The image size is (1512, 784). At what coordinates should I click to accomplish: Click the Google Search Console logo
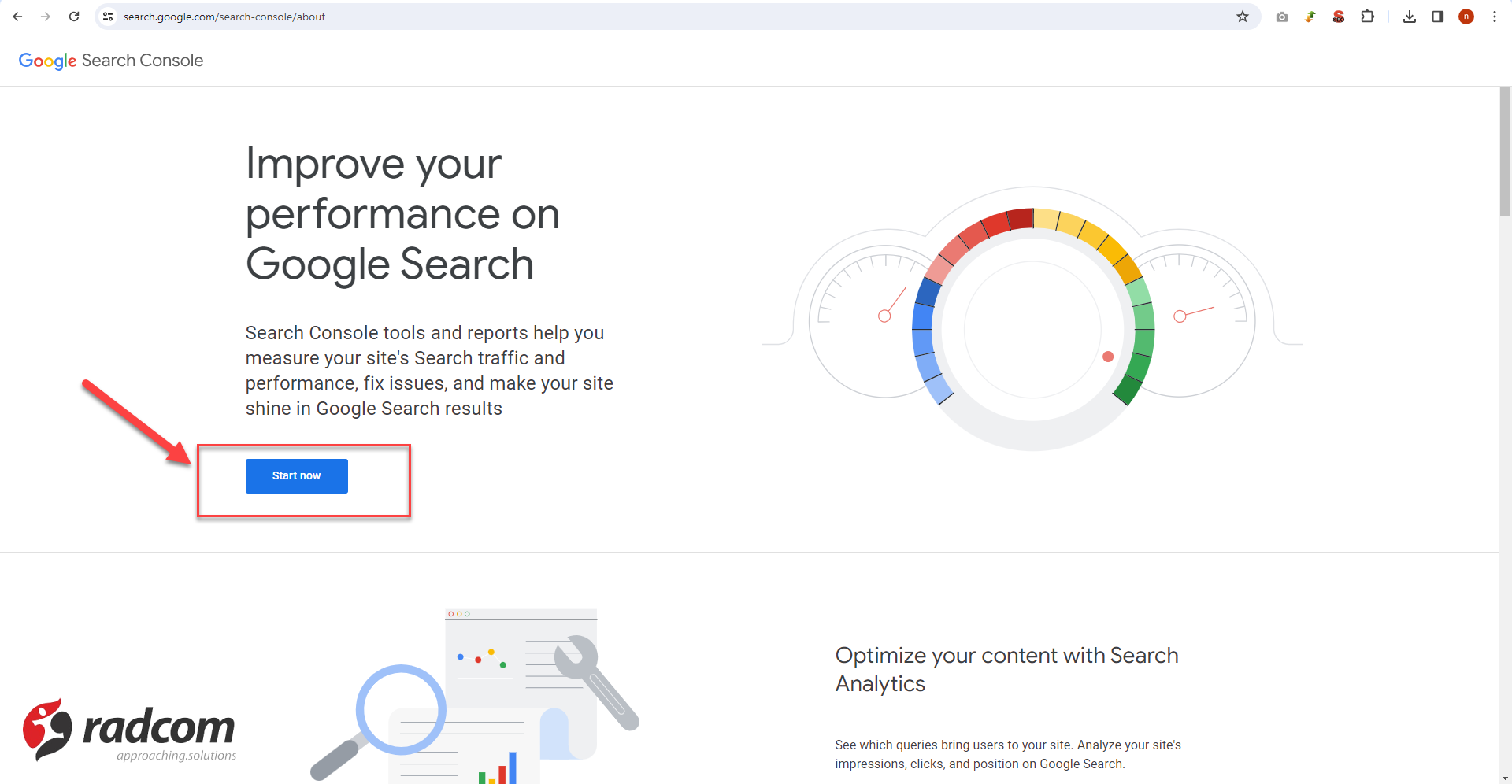111,61
